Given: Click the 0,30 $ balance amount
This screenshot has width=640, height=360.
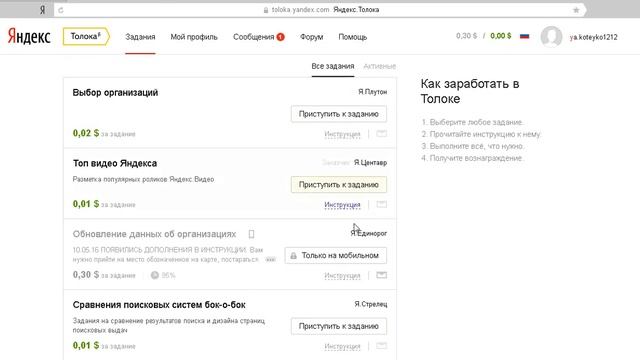Looking at the screenshot, I should click(467, 36).
